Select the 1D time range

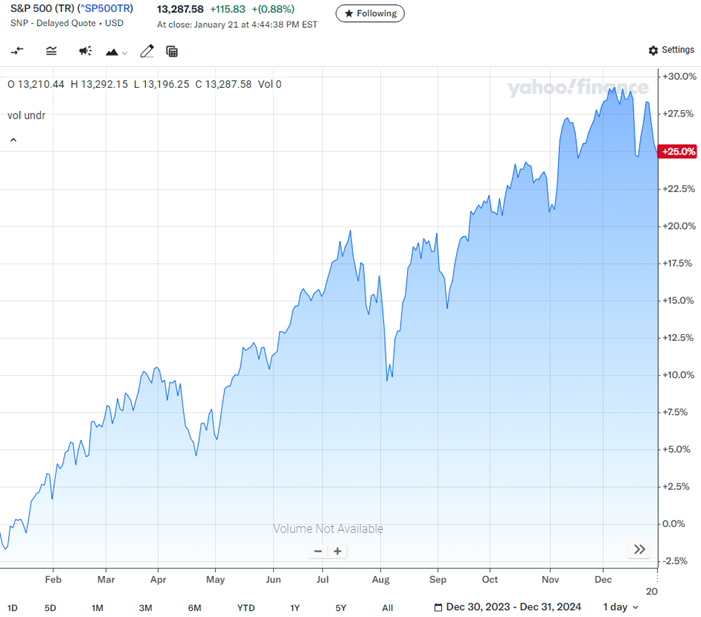coord(13,608)
